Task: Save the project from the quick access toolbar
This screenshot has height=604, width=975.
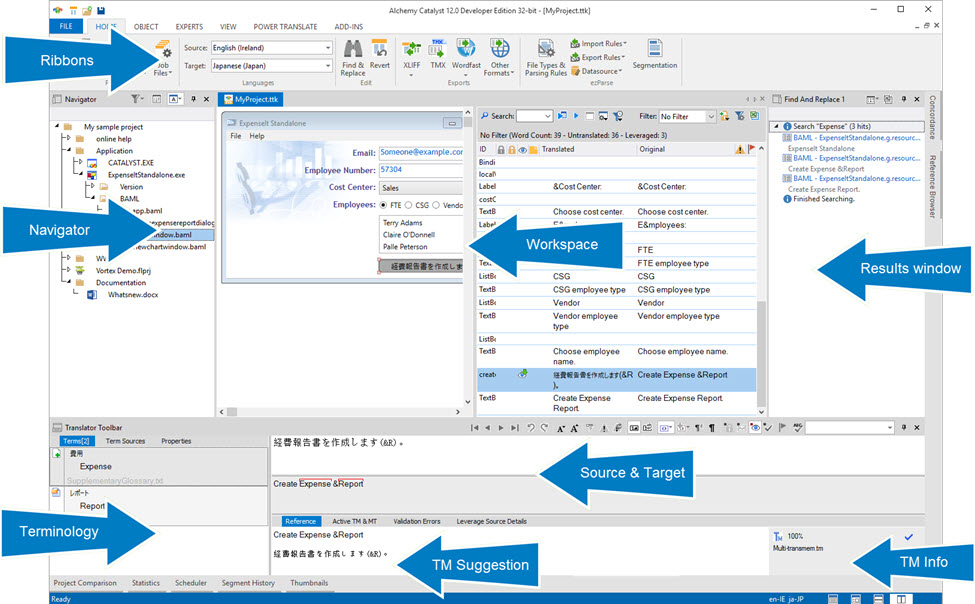Action: pyautogui.click(x=101, y=11)
